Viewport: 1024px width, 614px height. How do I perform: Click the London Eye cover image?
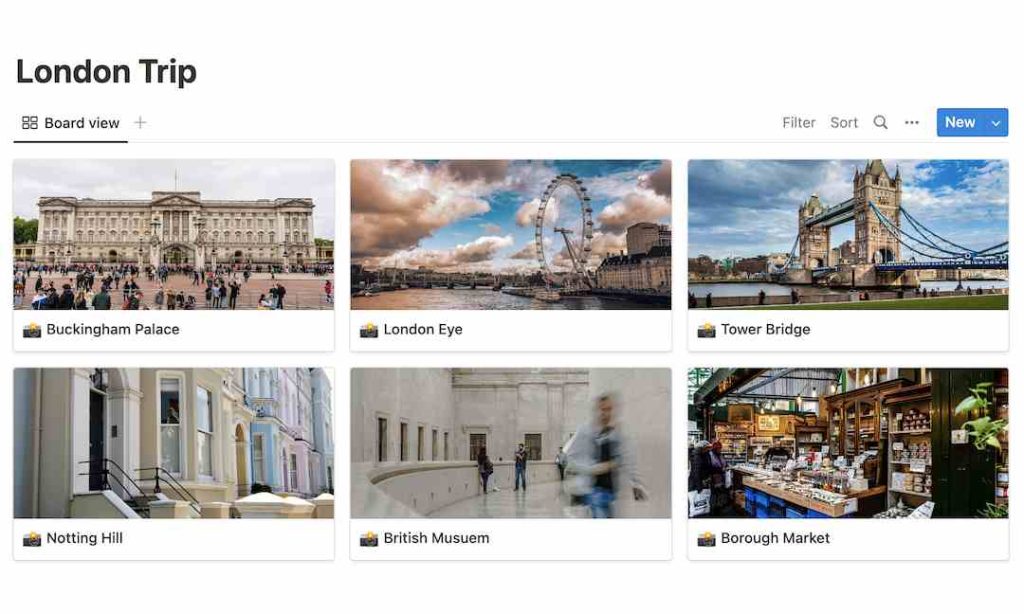pos(510,235)
